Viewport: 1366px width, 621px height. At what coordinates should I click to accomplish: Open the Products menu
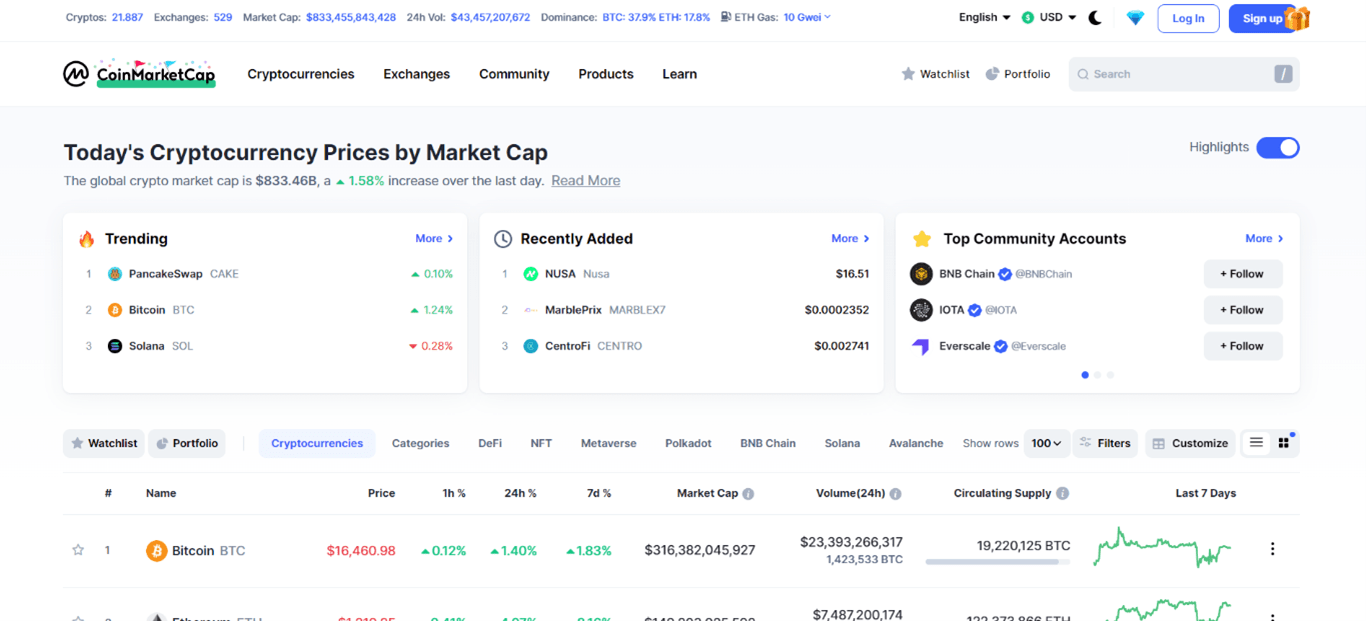[x=606, y=74]
